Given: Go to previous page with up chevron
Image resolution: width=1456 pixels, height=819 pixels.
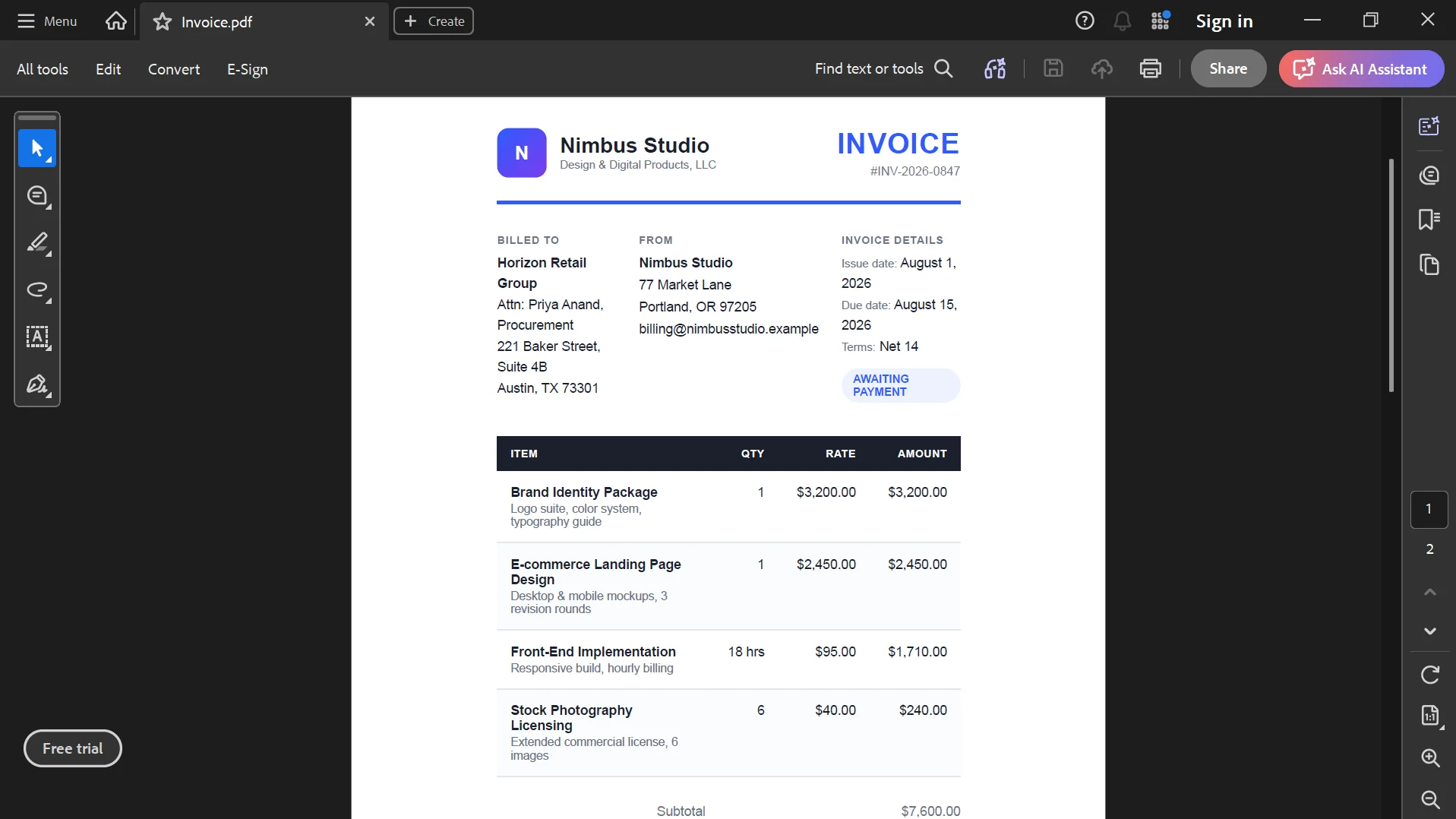Looking at the screenshot, I should click(x=1429, y=592).
